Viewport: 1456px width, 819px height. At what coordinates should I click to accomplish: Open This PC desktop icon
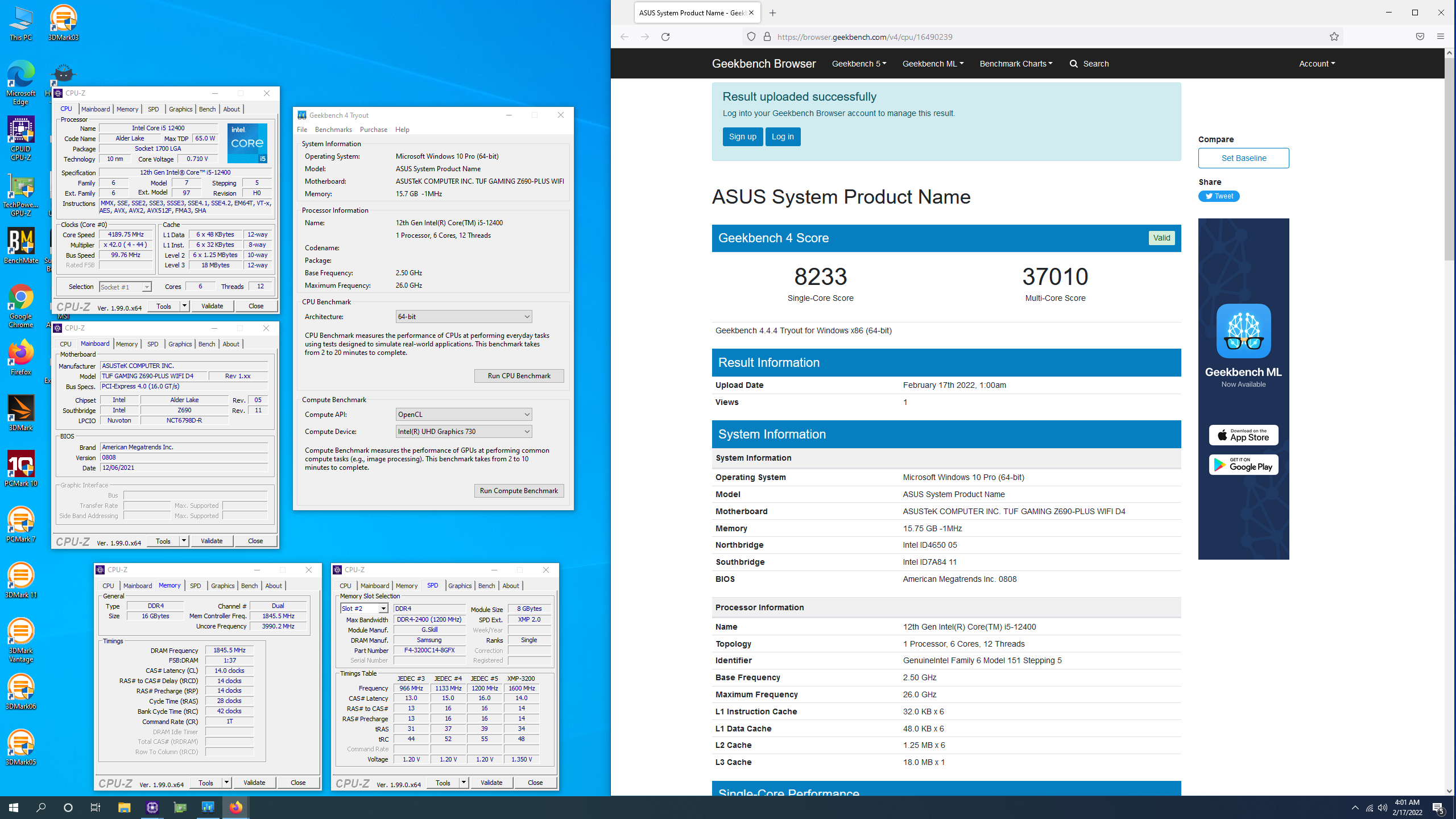[x=20, y=23]
